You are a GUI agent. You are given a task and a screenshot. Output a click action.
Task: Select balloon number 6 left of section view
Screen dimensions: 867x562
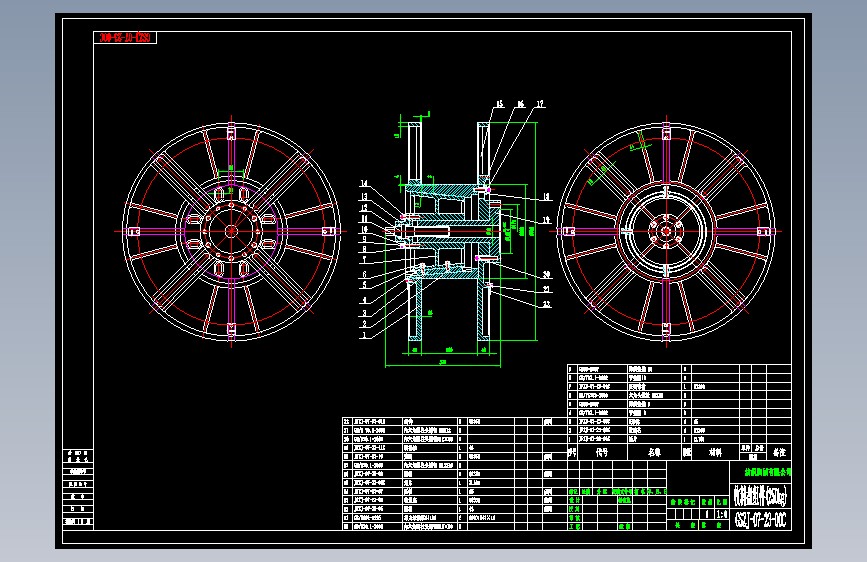pos(364,274)
